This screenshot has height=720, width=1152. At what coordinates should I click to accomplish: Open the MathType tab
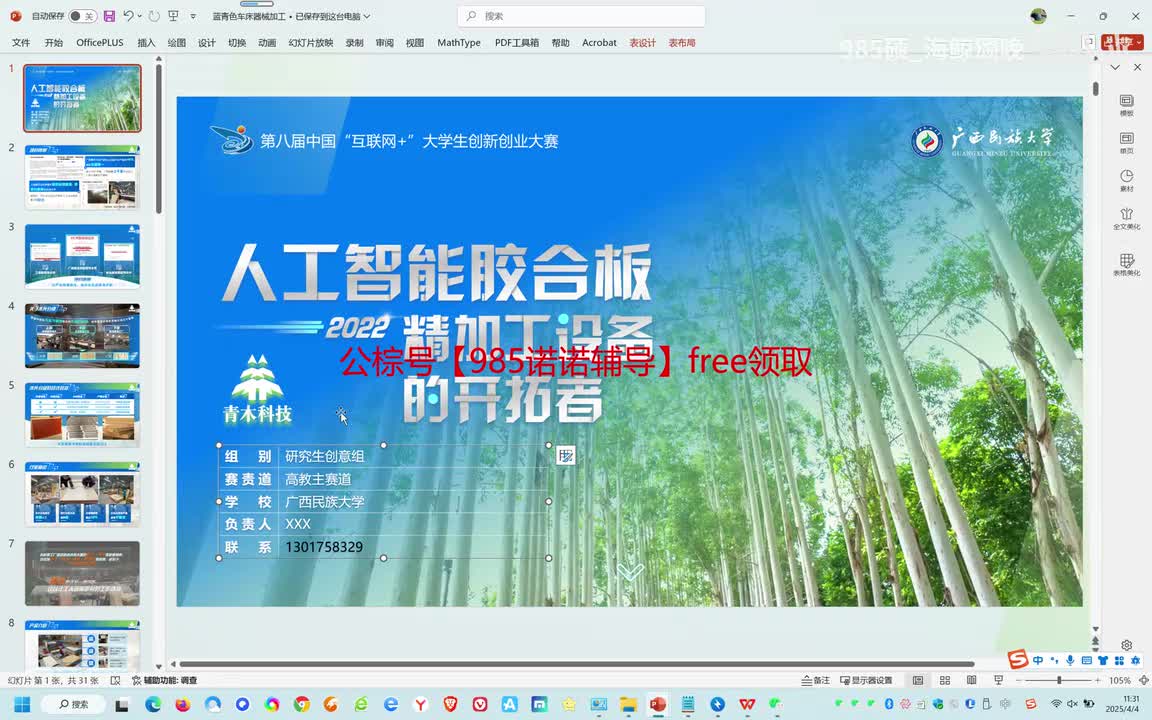click(x=458, y=43)
